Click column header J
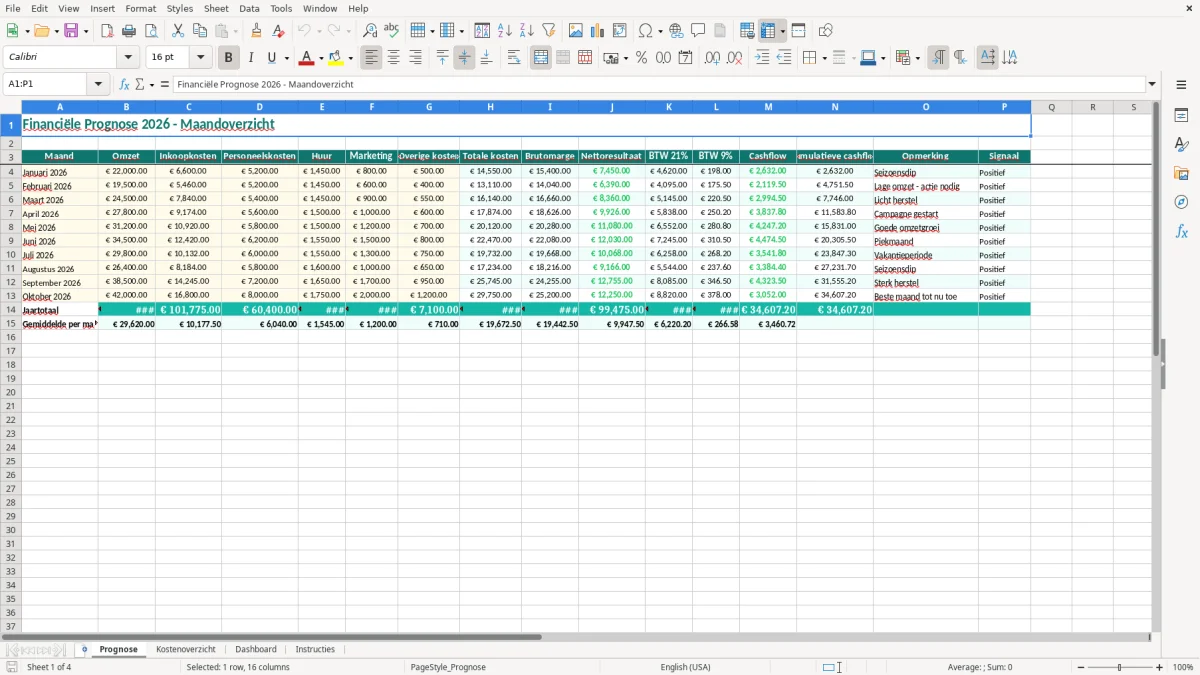This screenshot has width=1200, height=675. (612, 107)
